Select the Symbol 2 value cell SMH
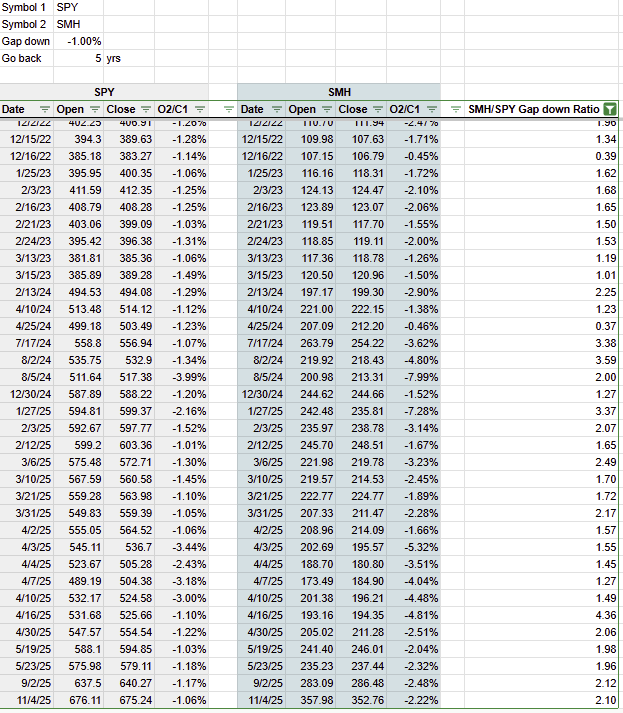The image size is (623, 713). pos(79,24)
